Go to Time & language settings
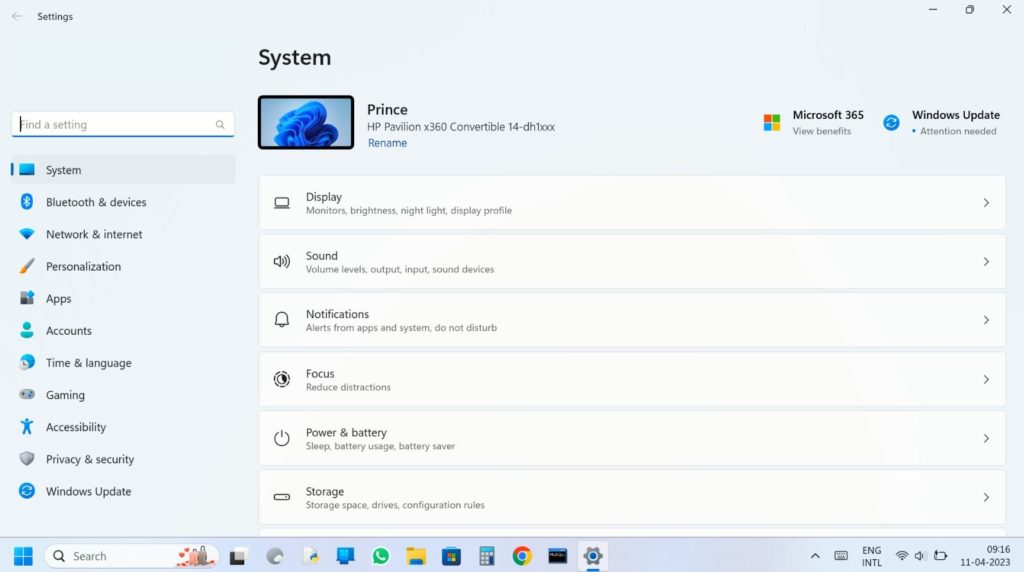This screenshot has width=1024, height=572. 88,363
